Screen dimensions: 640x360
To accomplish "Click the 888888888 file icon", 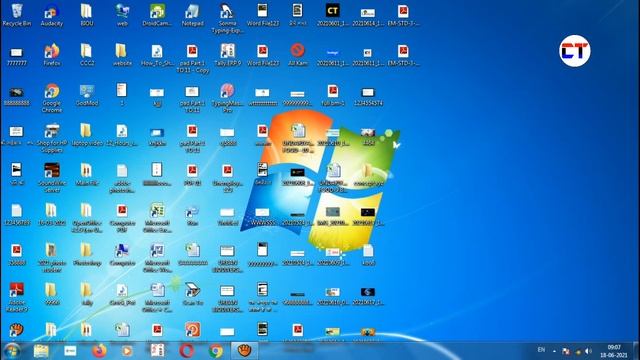I will pos(17,97).
